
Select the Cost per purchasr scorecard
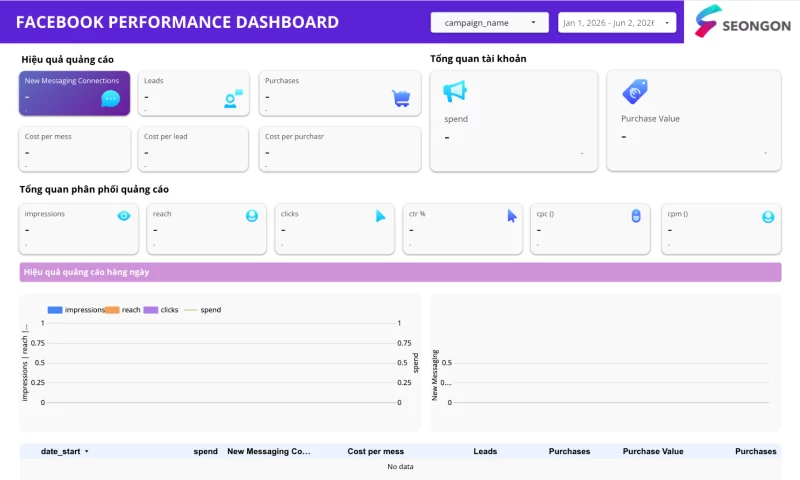[340, 149]
